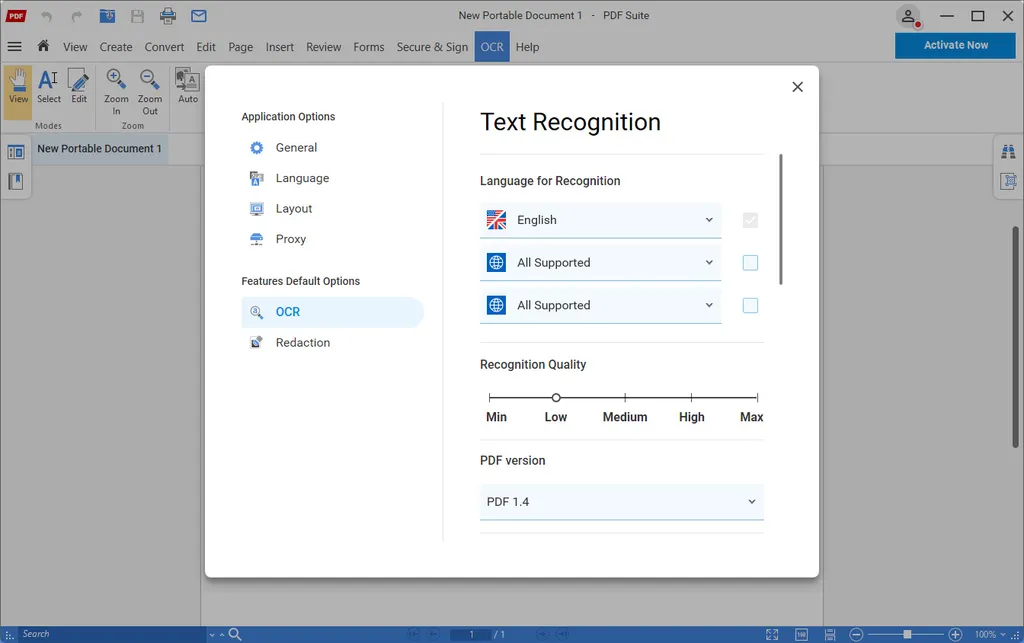Image resolution: width=1024 pixels, height=643 pixels.
Task: Open the Help menu
Action: 527,47
